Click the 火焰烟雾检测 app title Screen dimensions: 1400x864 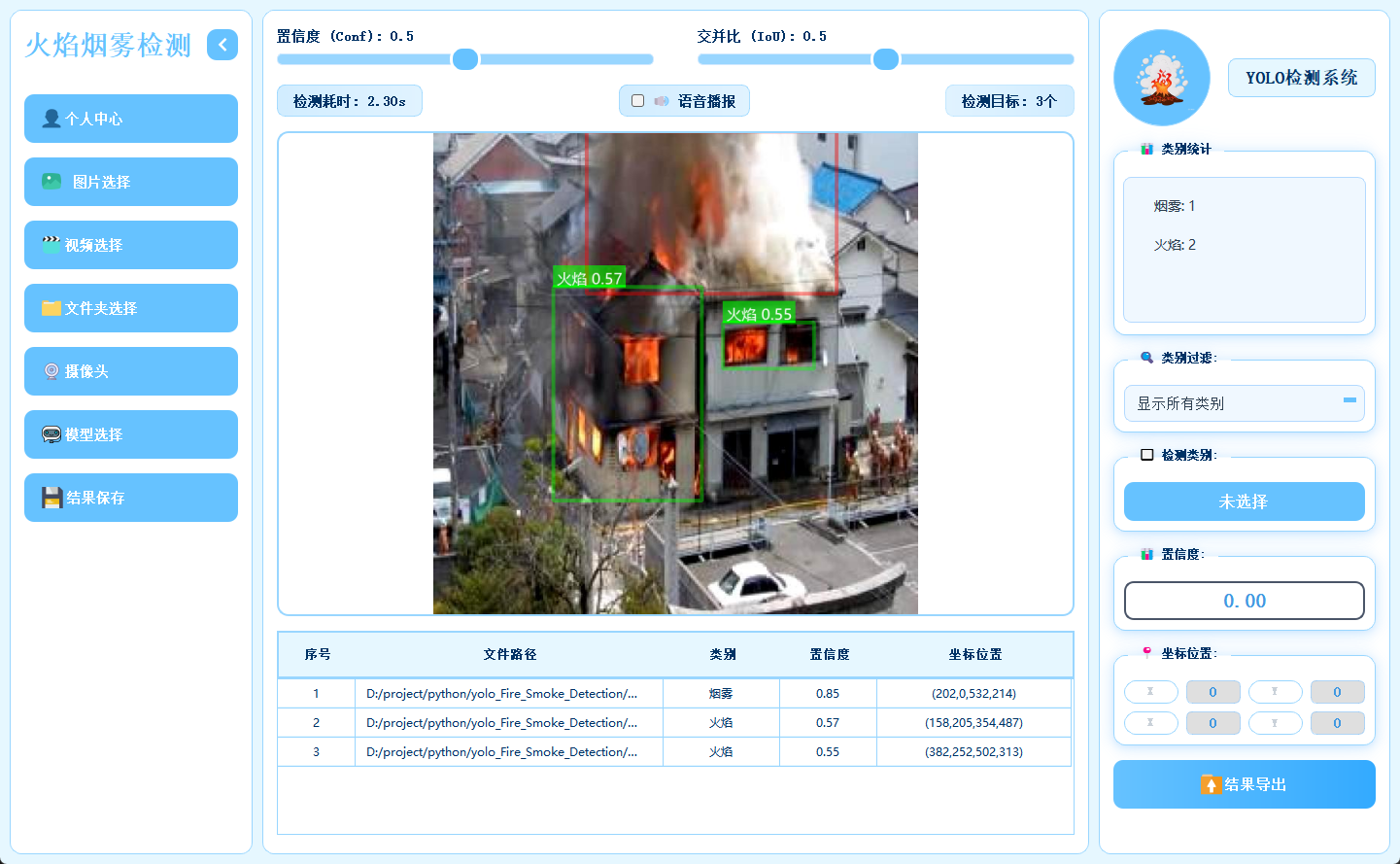pos(108,45)
